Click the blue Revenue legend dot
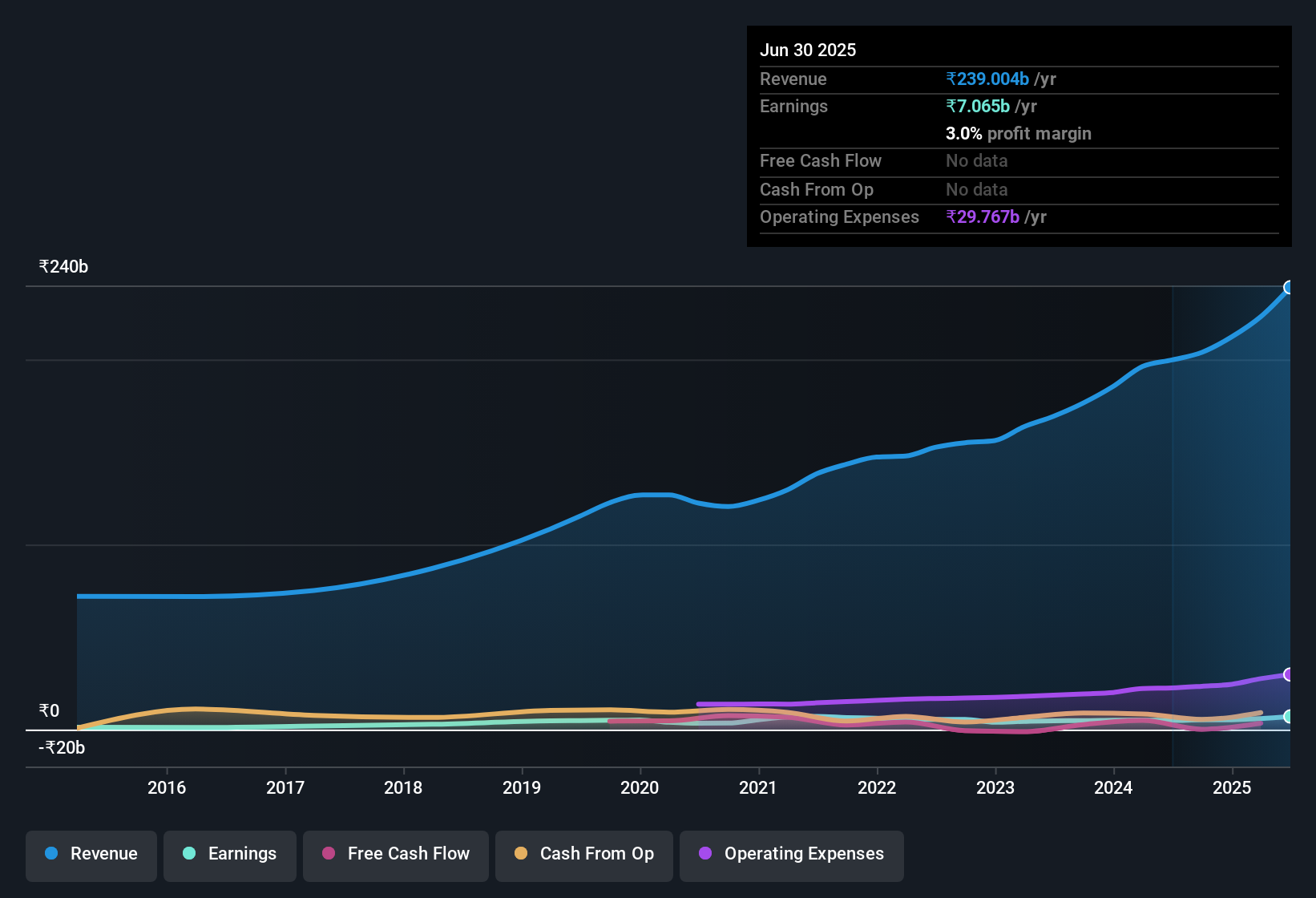 50,854
